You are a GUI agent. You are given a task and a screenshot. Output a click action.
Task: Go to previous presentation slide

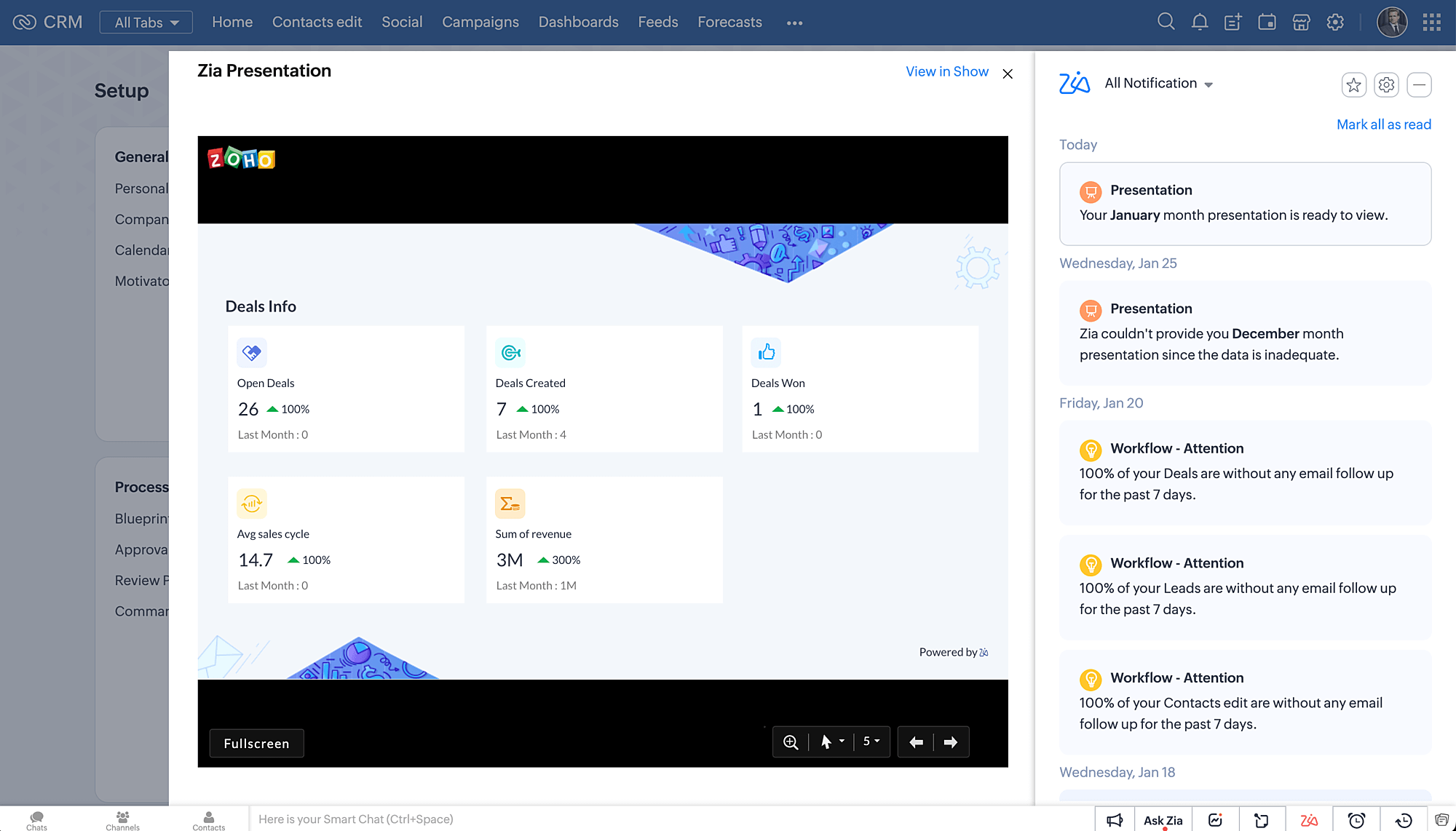(x=917, y=742)
